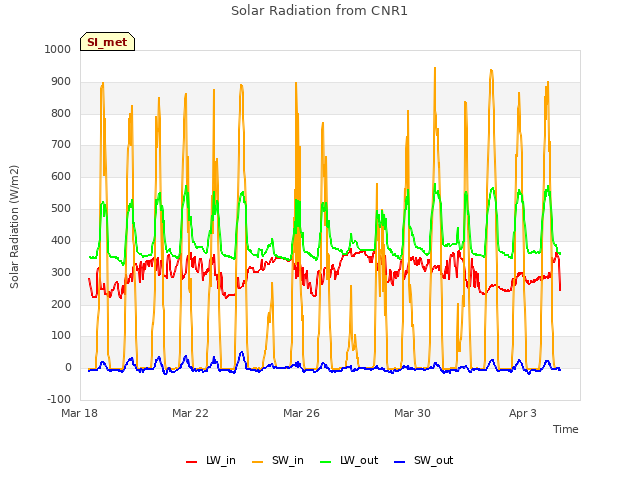Click the blue SW_out legend swatch
This screenshot has height=480, width=640.
(400, 462)
